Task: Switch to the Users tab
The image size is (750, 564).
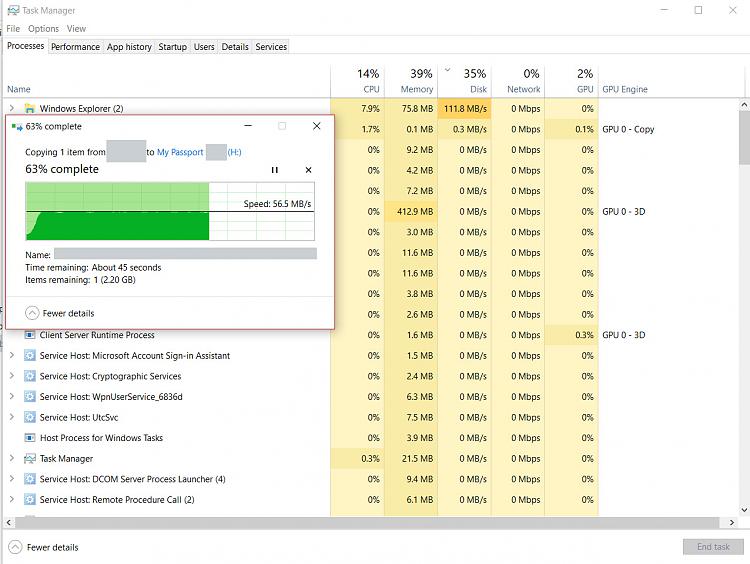Action: (204, 47)
